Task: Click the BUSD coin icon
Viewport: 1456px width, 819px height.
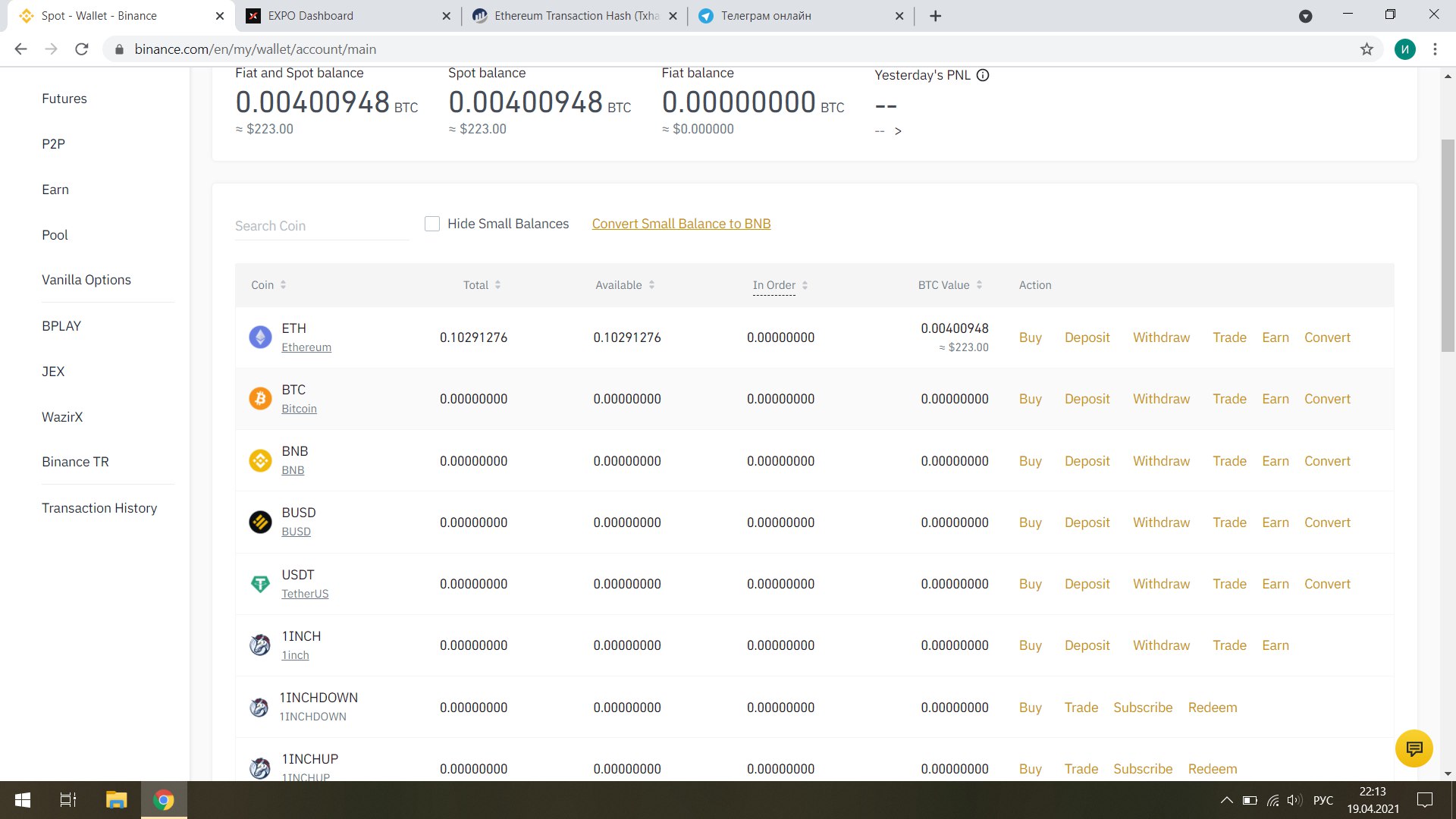Action: tap(260, 522)
